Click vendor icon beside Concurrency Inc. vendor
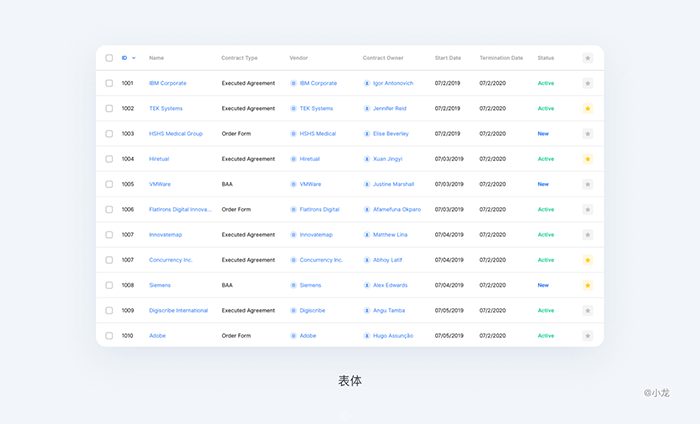The height and width of the screenshot is (424, 700). (x=293, y=260)
